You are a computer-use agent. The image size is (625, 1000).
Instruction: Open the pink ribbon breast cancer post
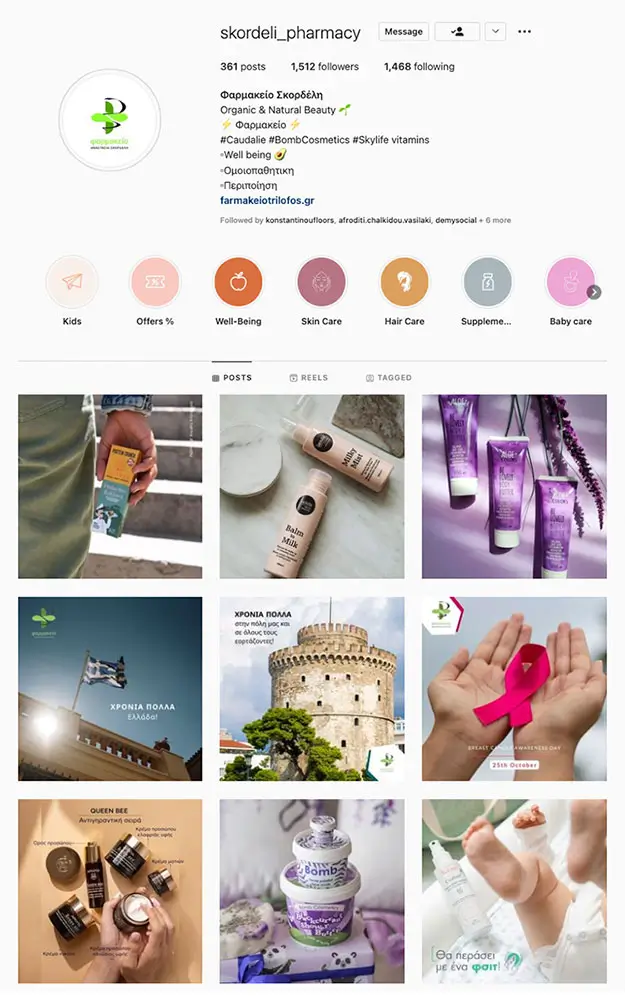514,689
